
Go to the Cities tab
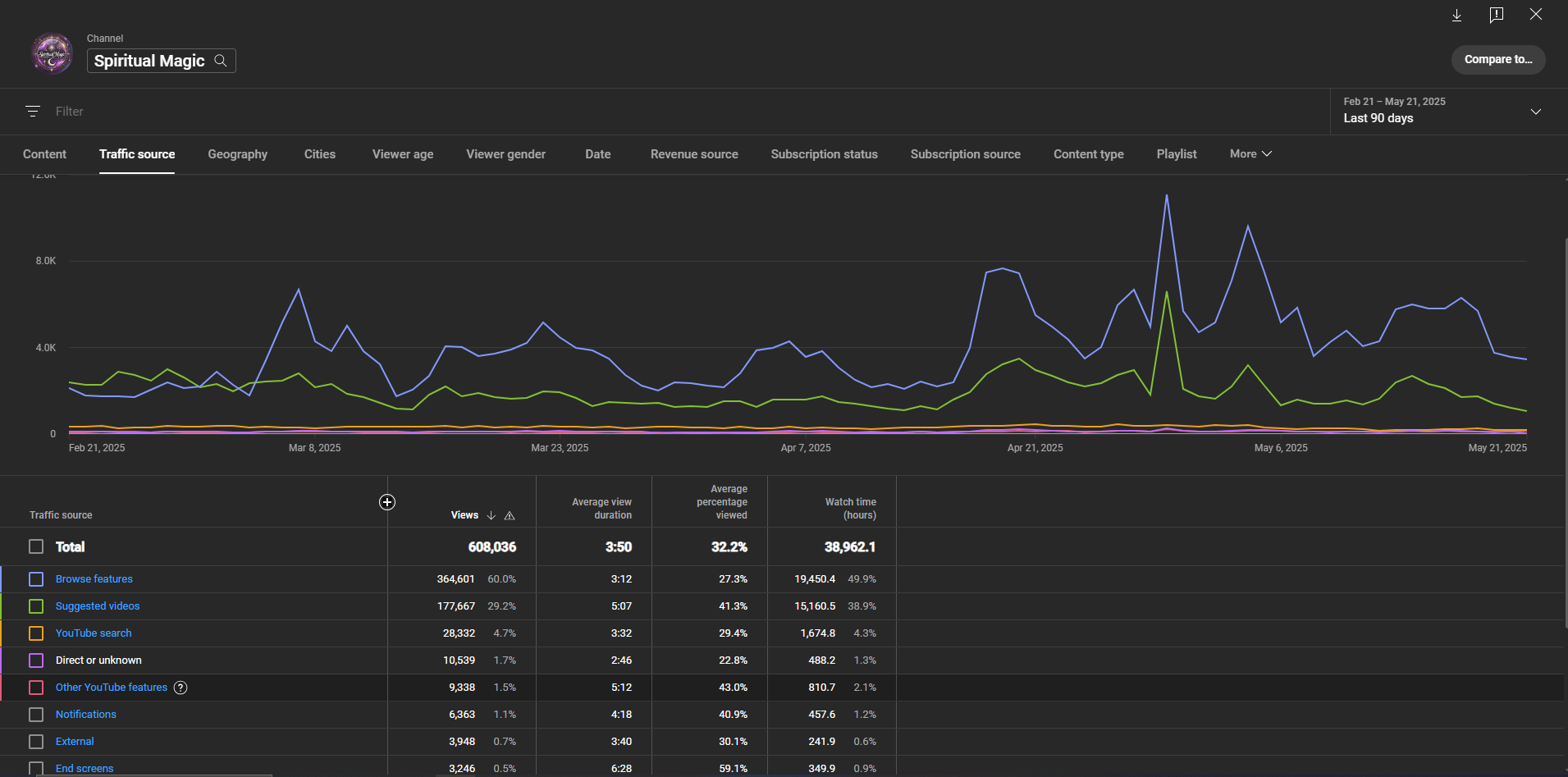coord(320,154)
